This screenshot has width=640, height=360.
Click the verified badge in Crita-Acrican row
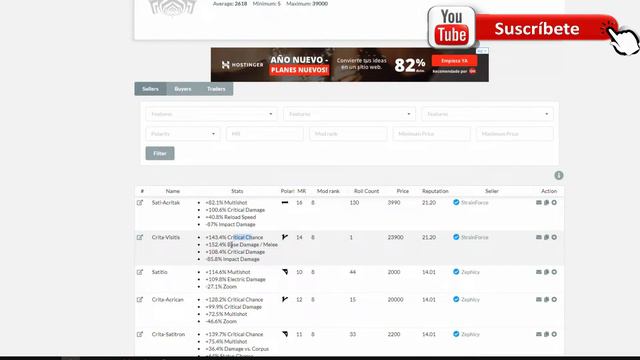coord(456,299)
